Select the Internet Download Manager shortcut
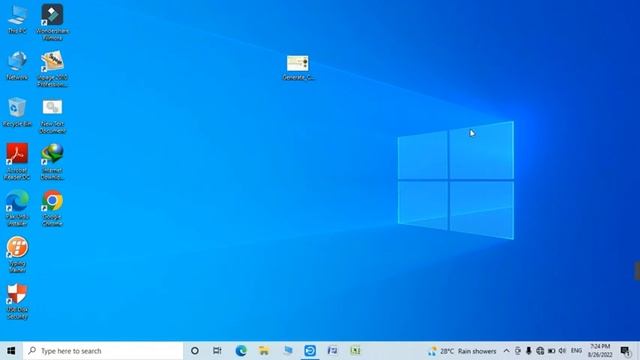Viewport: 640px width, 360px height. [x=52, y=162]
